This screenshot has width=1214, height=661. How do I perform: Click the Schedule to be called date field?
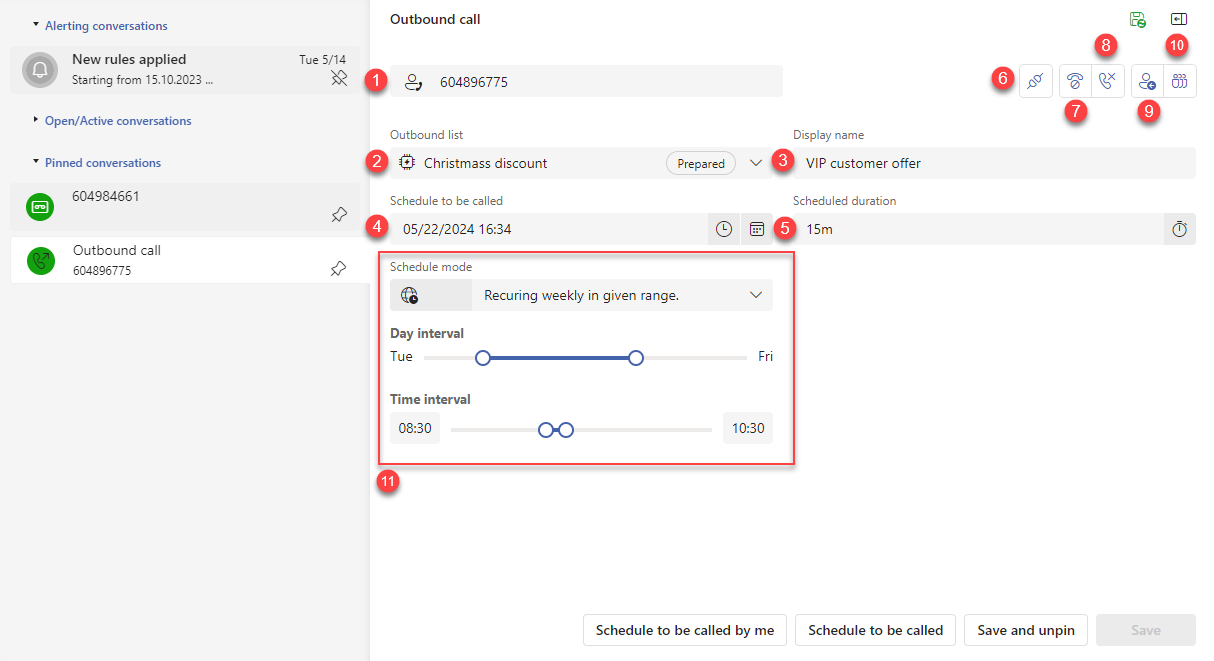coord(548,229)
